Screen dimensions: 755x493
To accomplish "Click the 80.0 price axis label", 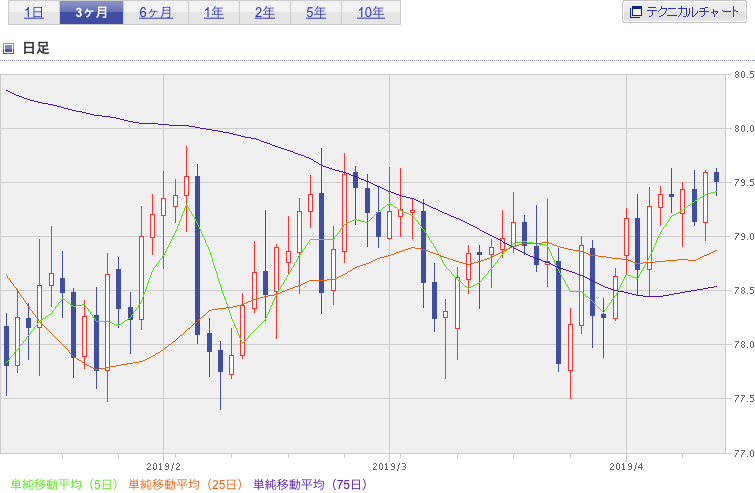I will [744, 129].
